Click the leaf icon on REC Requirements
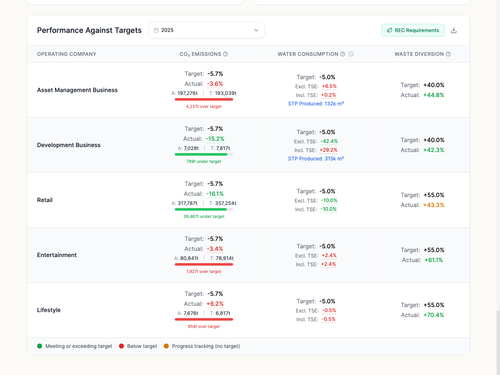This screenshot has width=500, height=375. [x=389, y=30]
